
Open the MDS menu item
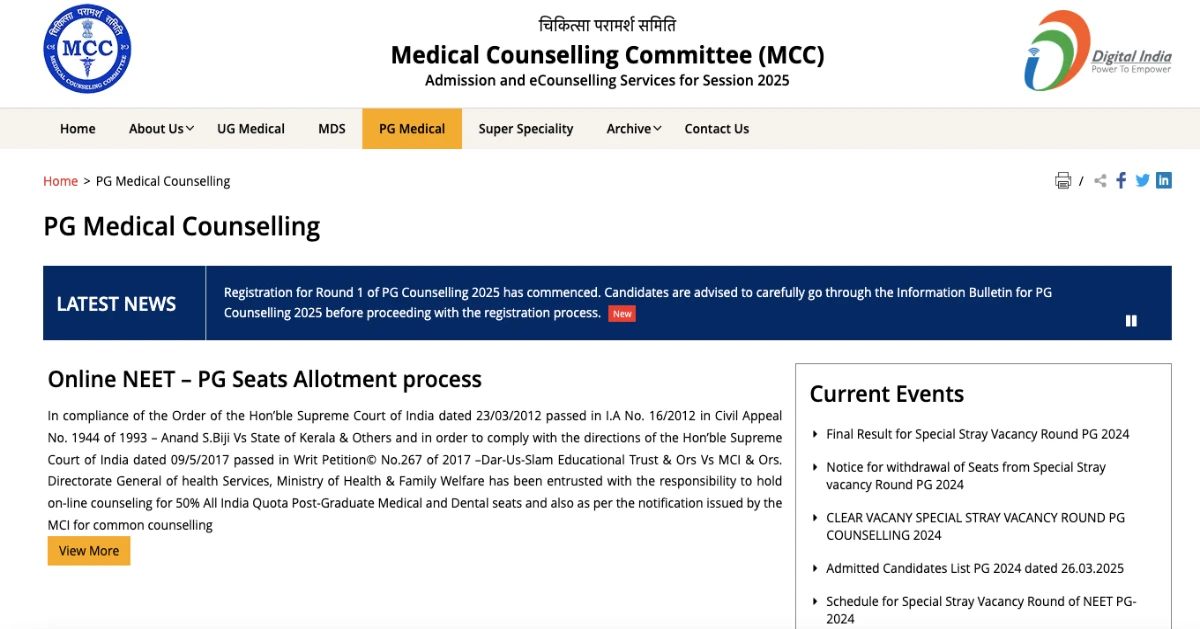332,129
